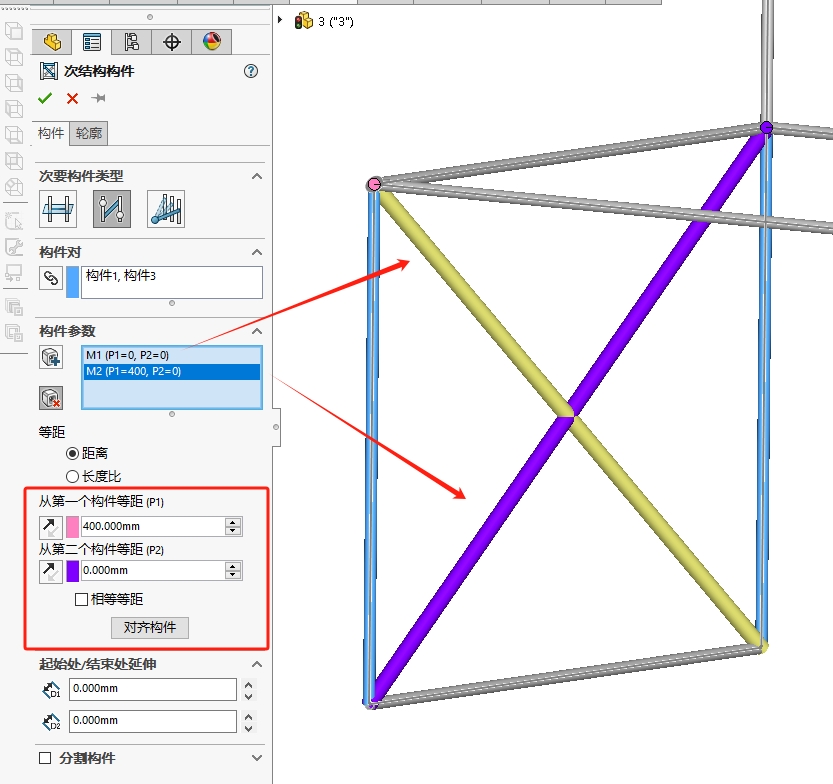Enable the 相等等距 checkbox

[81, 600]
